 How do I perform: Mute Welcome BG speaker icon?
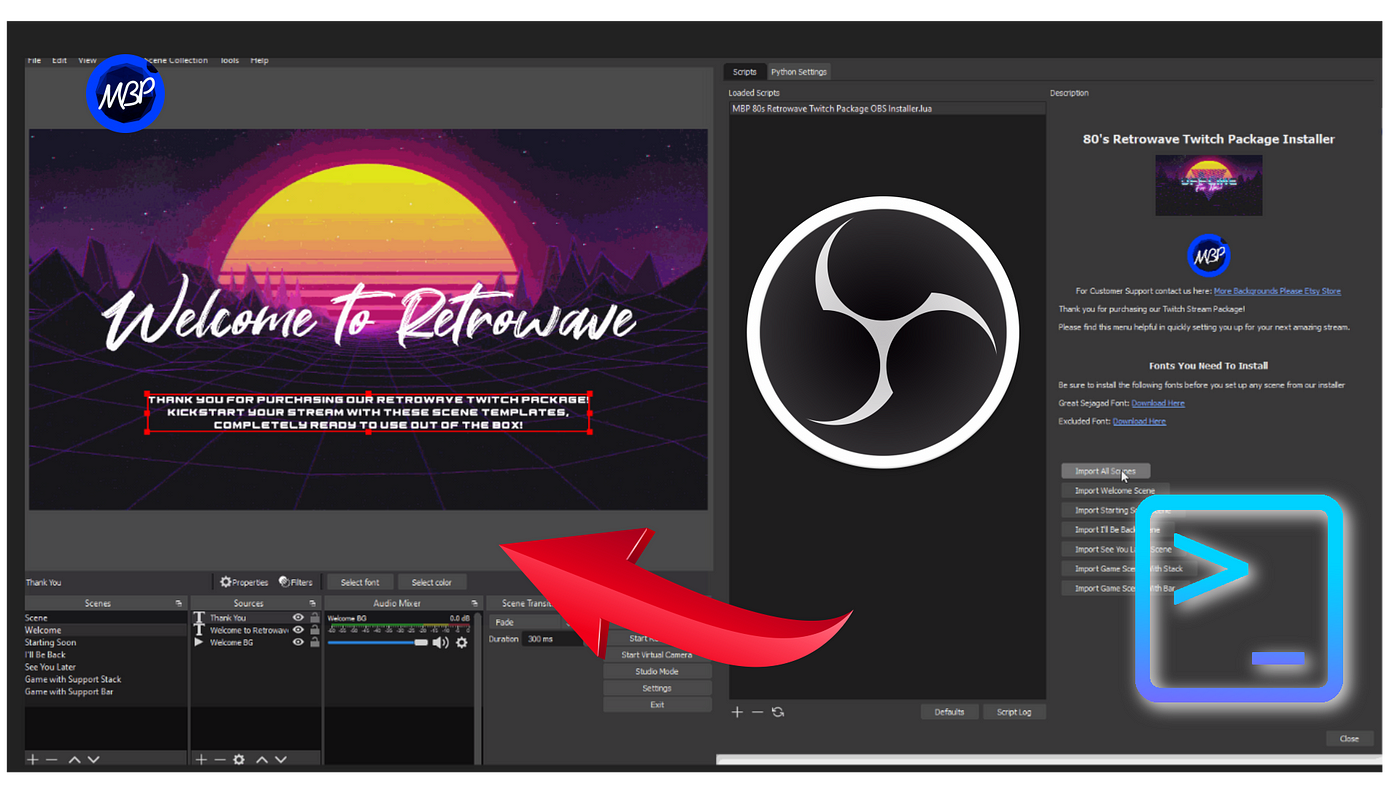440,643
